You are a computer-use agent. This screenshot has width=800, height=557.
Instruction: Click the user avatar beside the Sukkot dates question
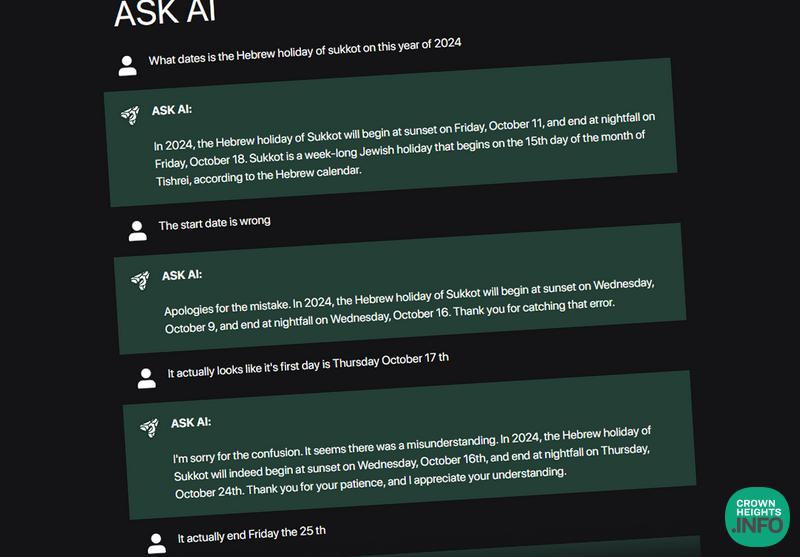(127, 66)
